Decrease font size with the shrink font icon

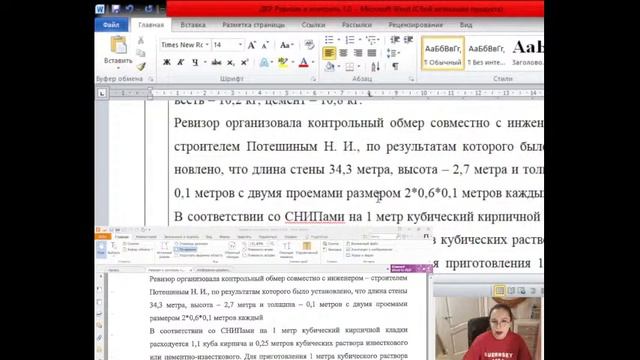click(265, 45)
